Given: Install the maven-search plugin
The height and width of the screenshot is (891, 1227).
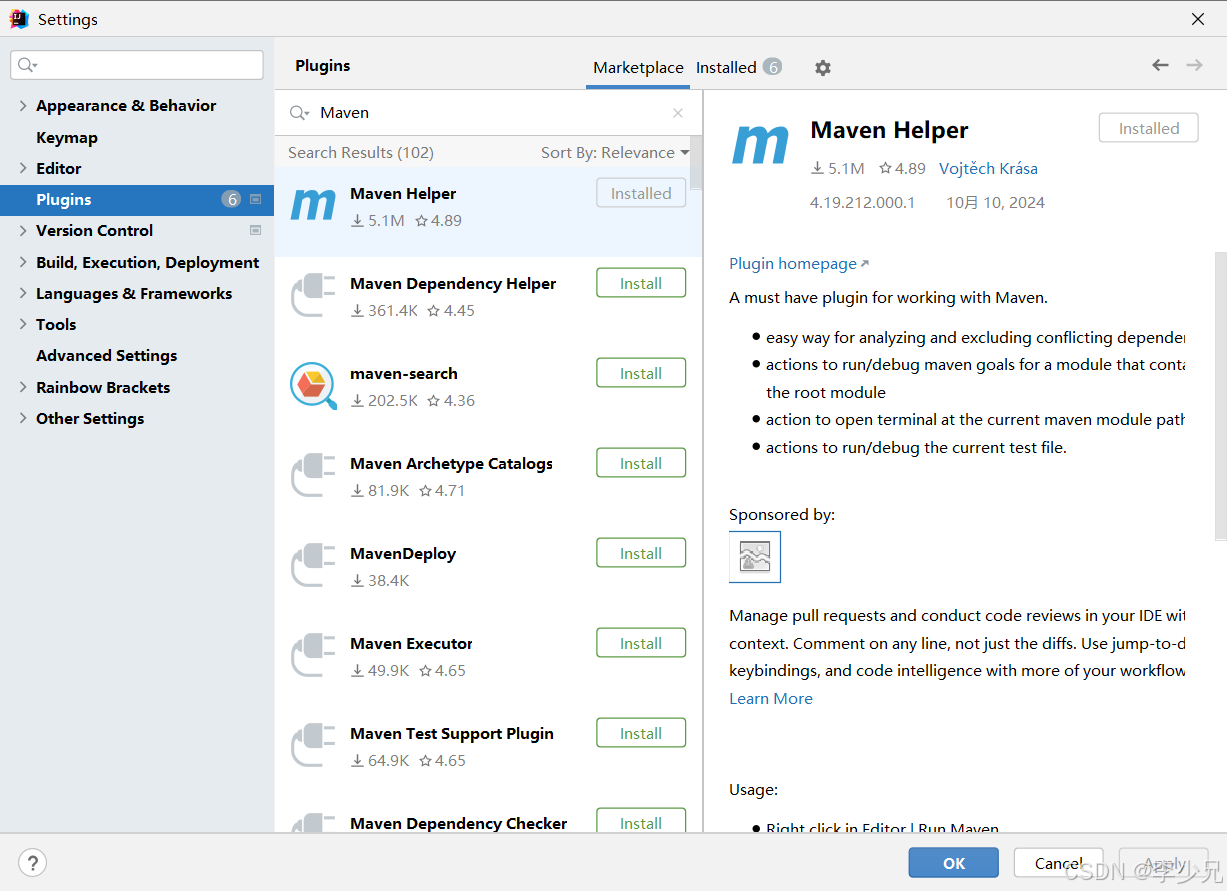Looking at the screenshot, I should click(641, 373).
